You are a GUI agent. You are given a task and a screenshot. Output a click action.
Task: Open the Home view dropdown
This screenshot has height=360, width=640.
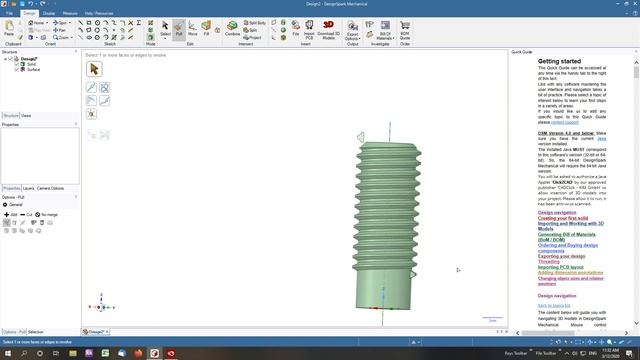[x=47, y=23]
